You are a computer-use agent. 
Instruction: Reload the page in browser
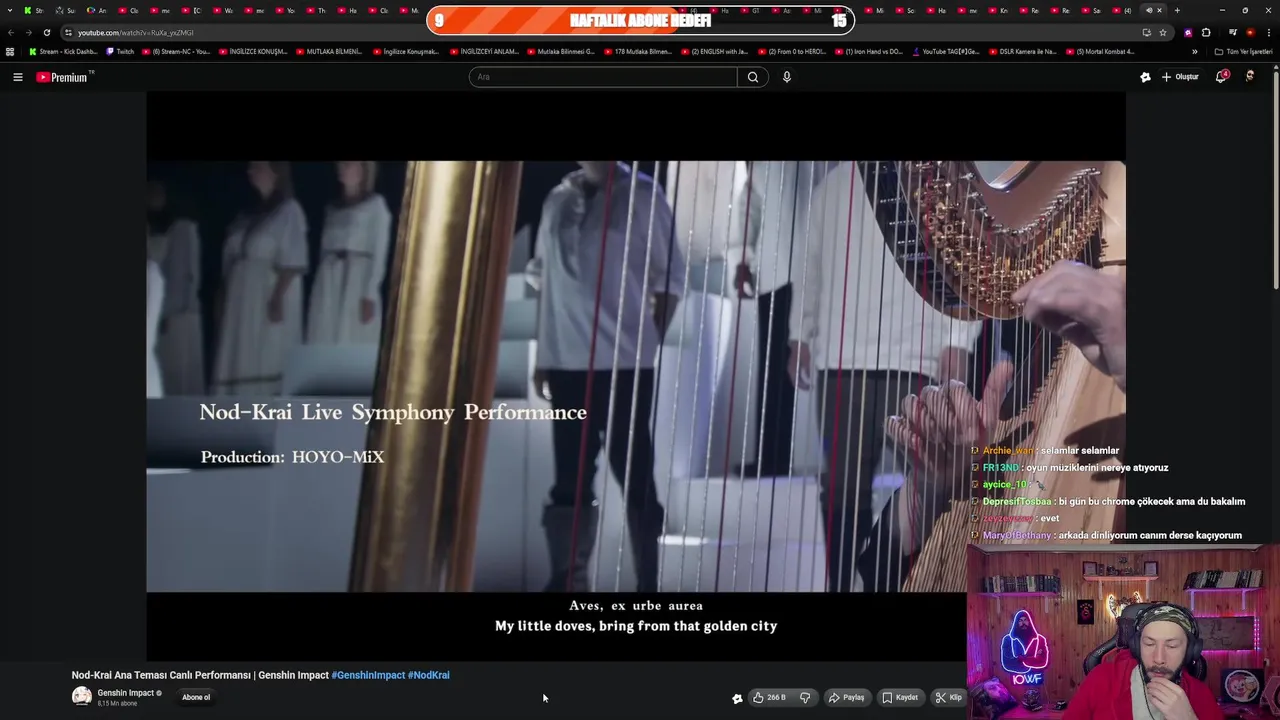pyautogui.click(x=46, y=32)
